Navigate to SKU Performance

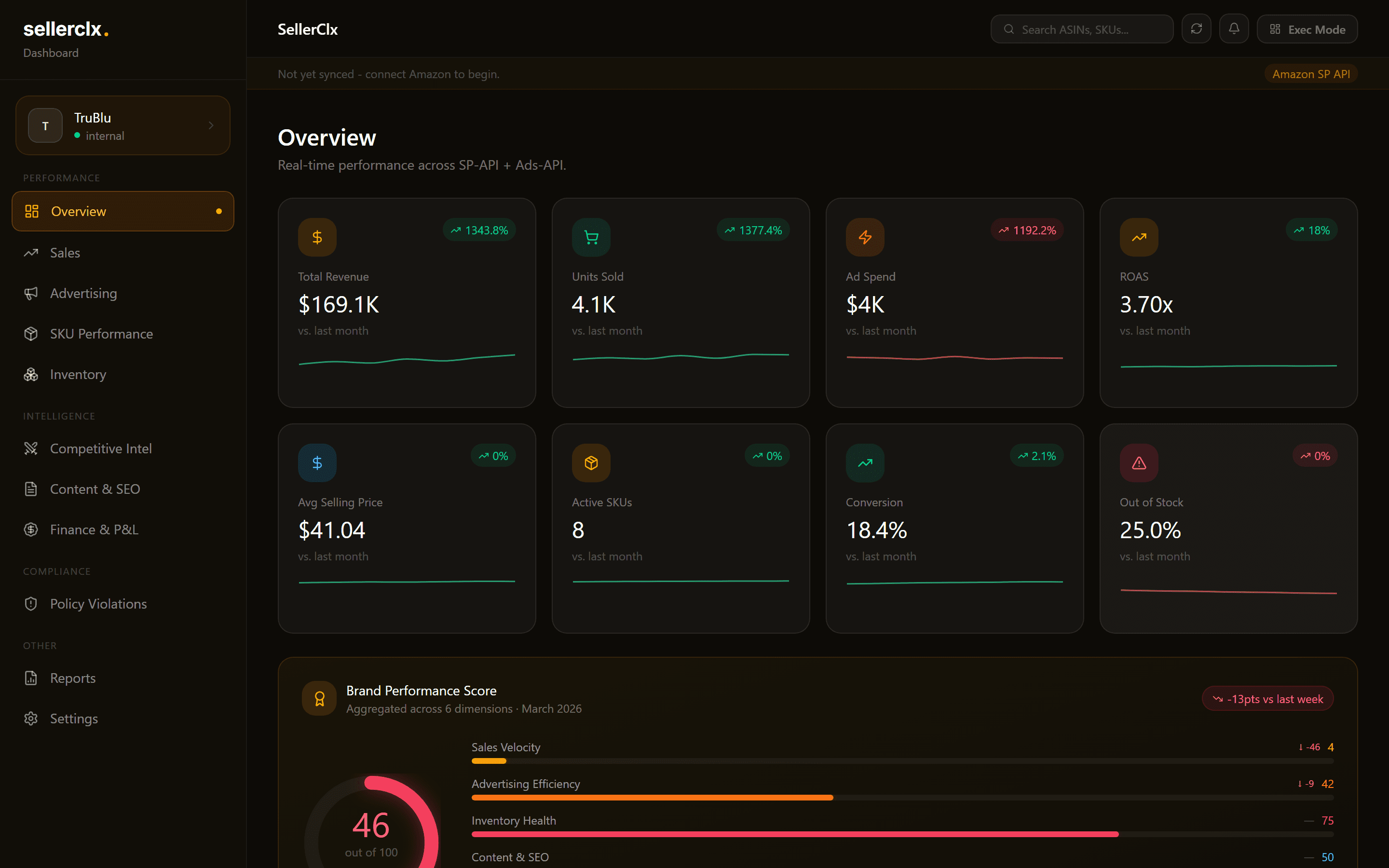click(x=123, y=334)
